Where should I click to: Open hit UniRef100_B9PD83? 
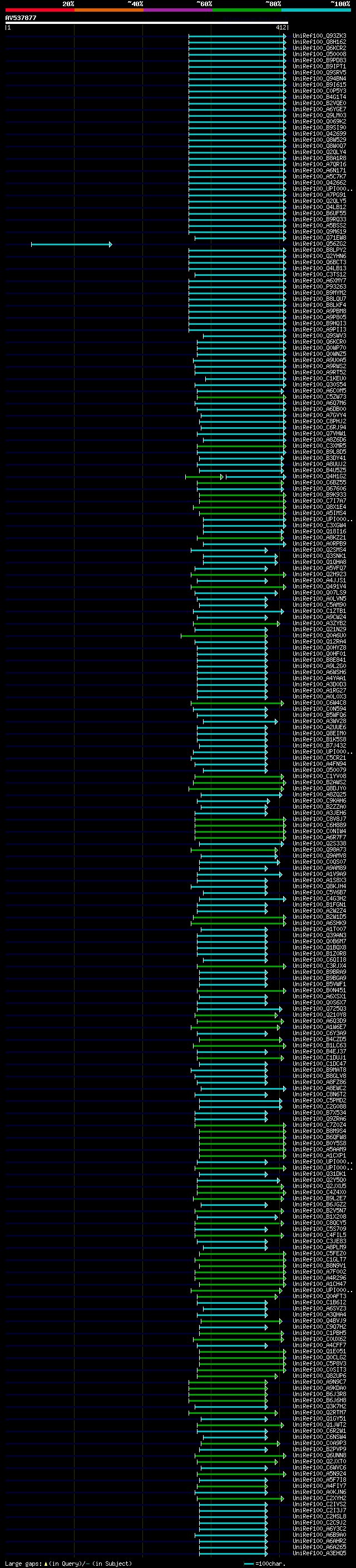[x=319, y=60]
